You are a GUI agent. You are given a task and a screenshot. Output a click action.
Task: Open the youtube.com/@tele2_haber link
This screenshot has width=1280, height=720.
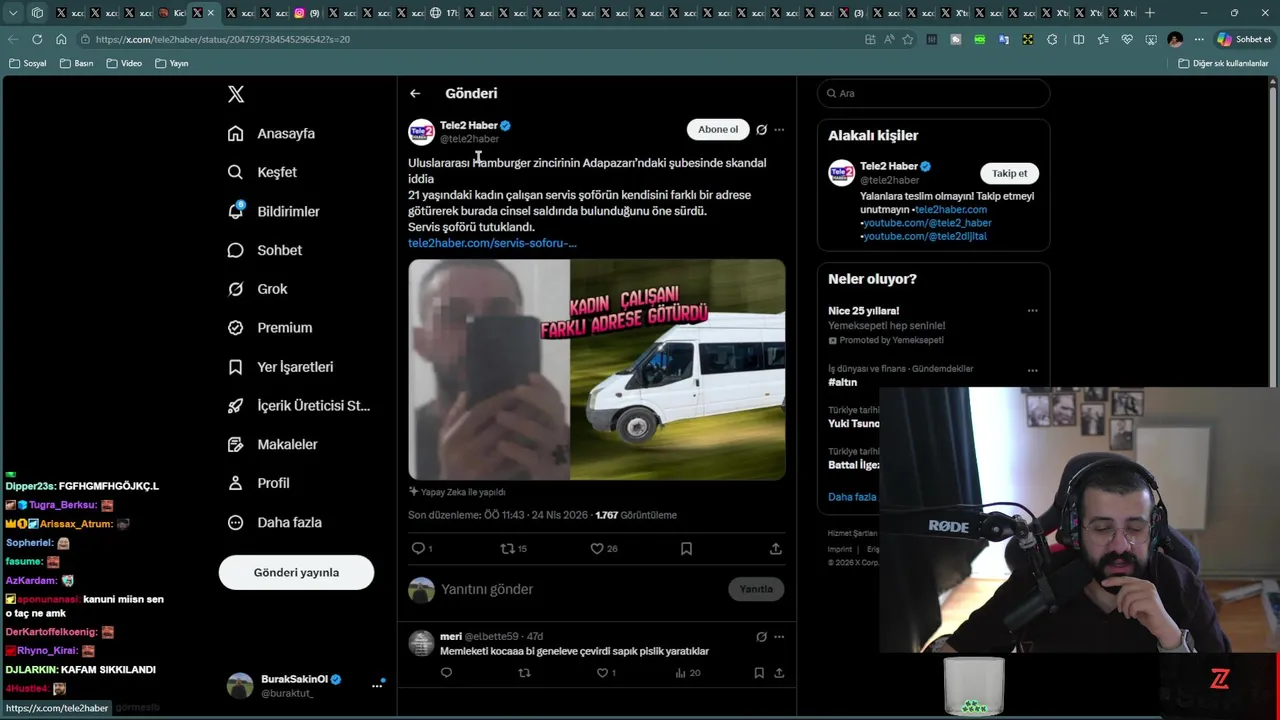(x=927, y=223)
